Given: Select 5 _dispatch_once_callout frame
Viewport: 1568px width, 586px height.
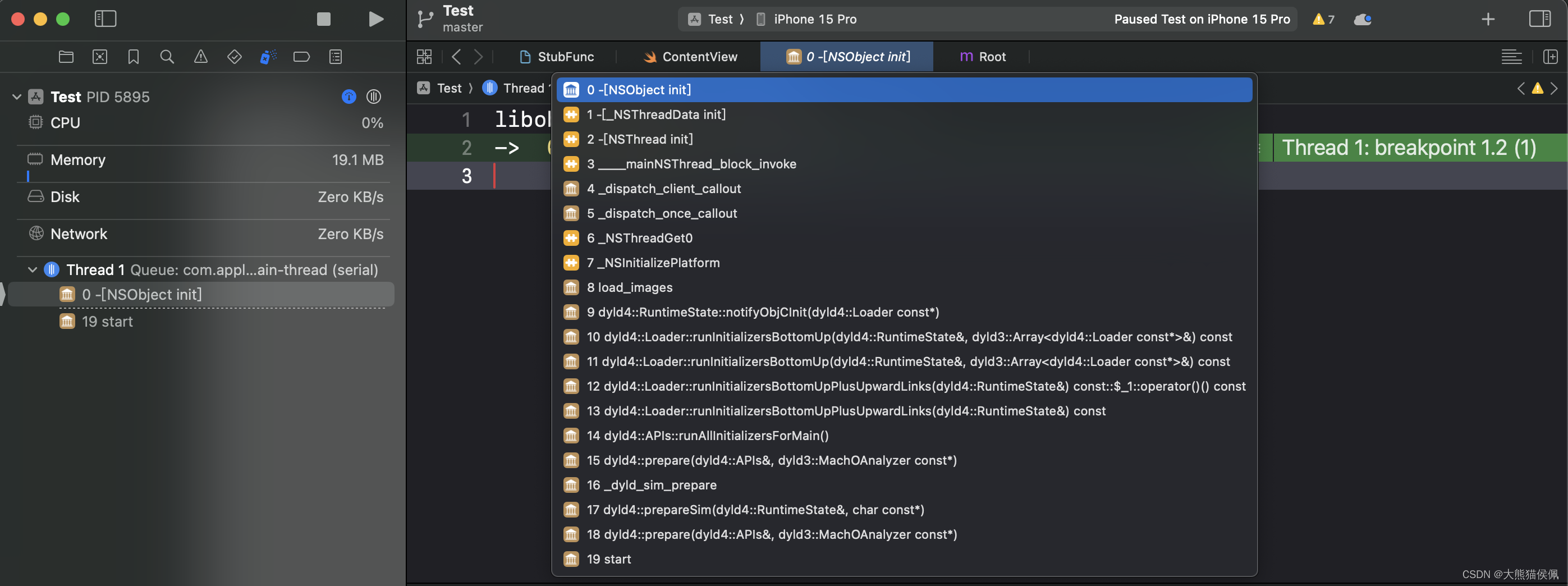Looking at the screenshot, I should click(x=904, y=213).
